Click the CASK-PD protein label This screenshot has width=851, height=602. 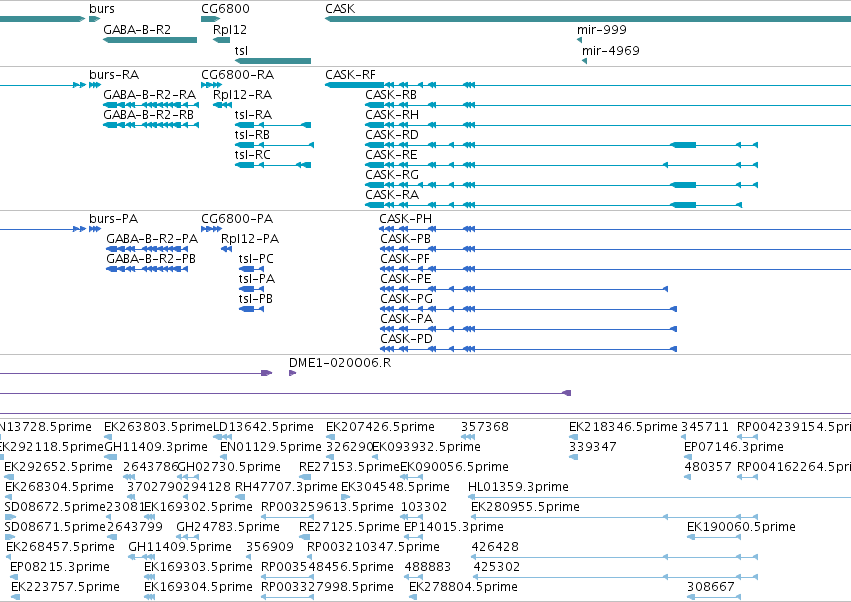407,339
